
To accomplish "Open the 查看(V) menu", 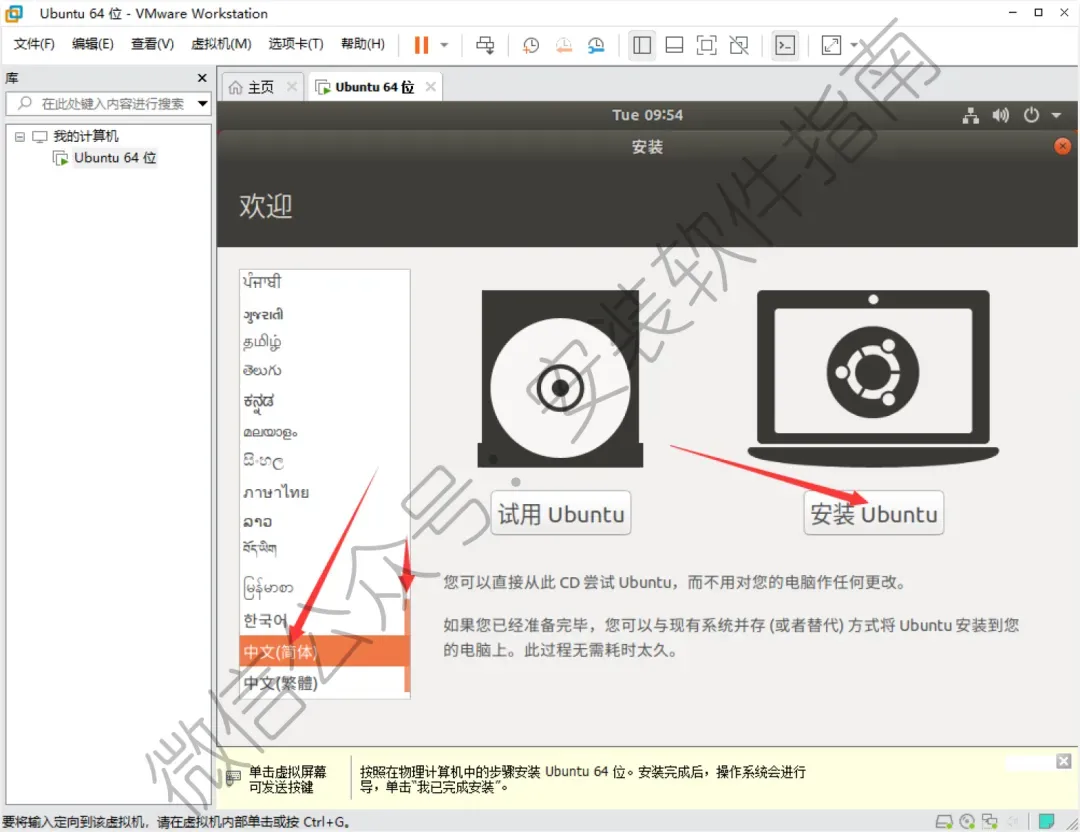I will click(x=152, y=44).
